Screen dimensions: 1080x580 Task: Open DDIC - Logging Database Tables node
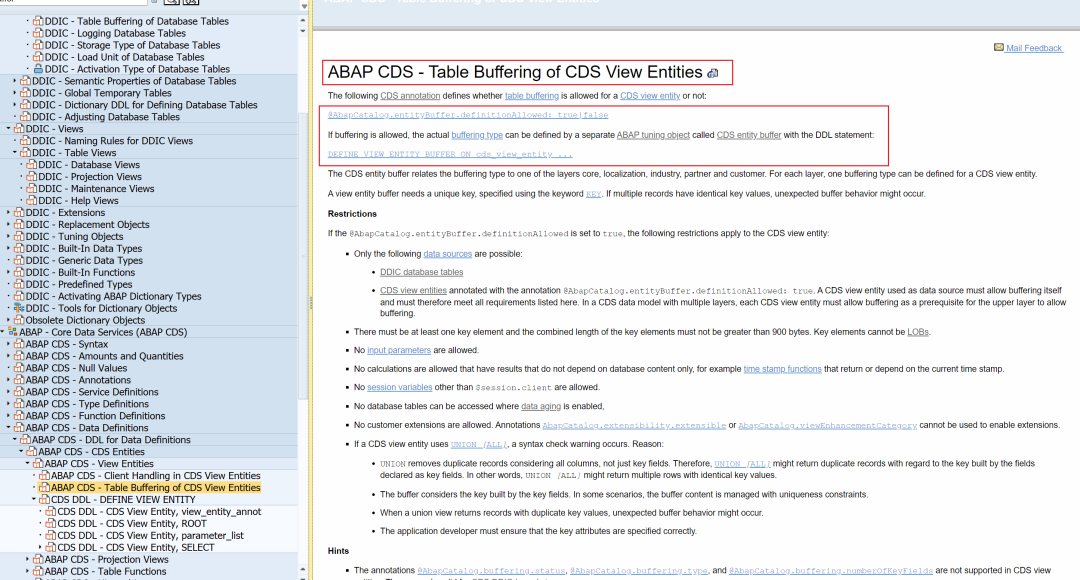click(x=115, y=33)
